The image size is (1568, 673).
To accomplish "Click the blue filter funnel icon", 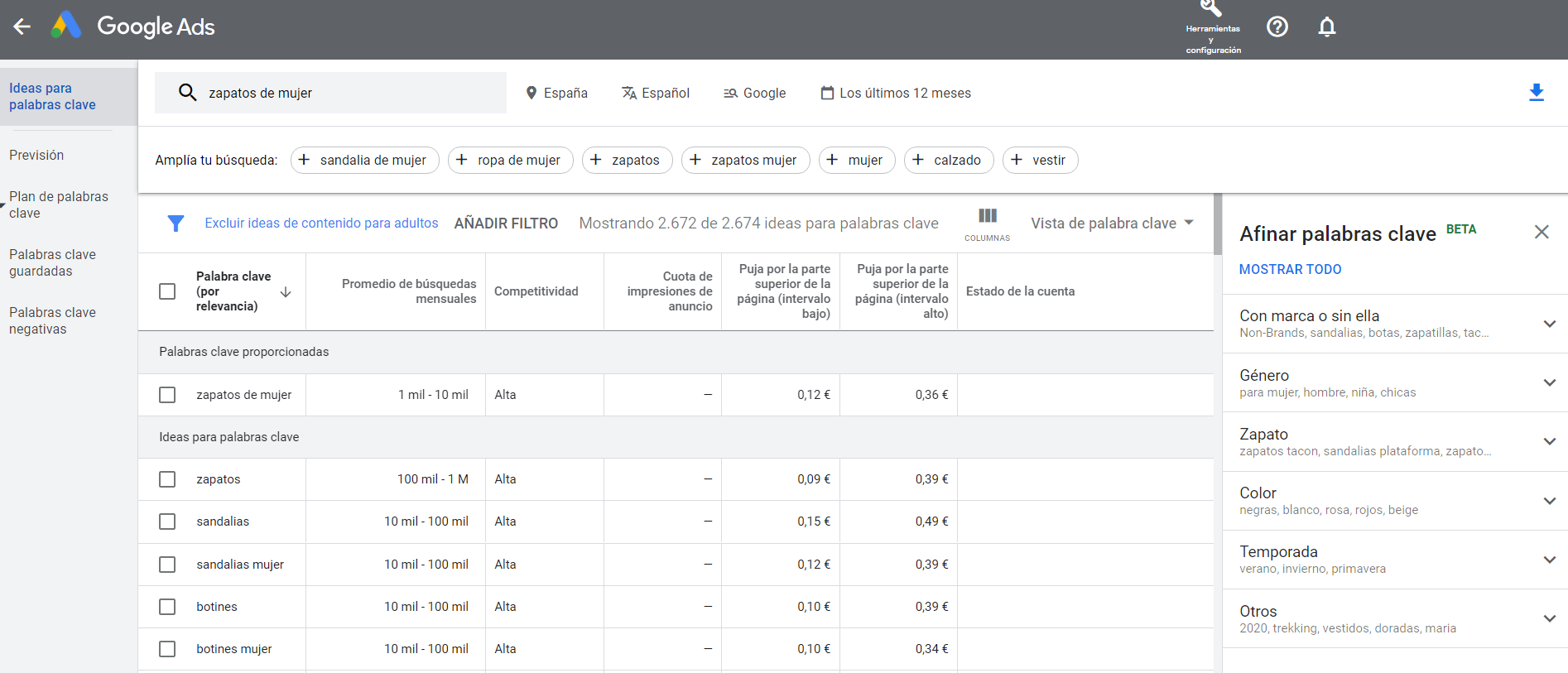I will coord(176,224).
